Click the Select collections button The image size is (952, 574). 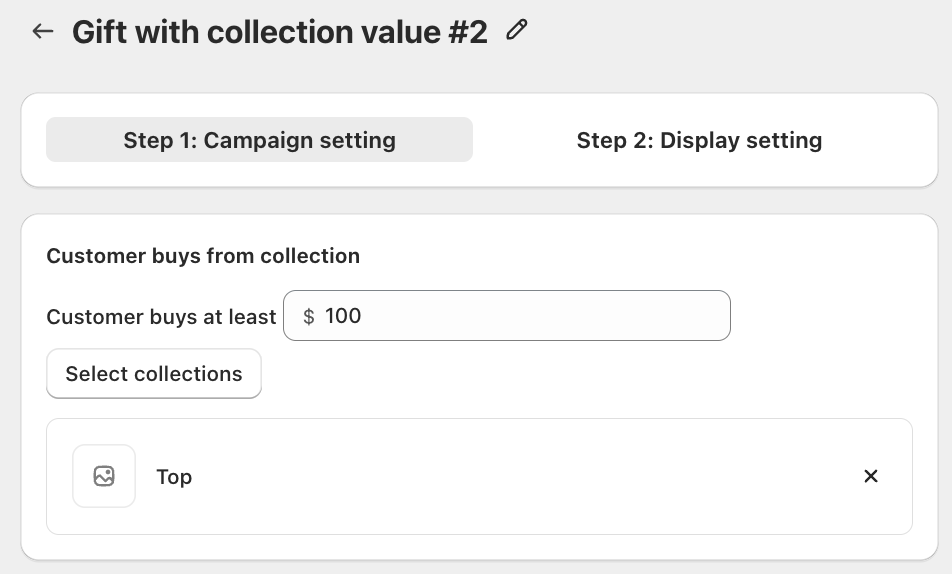[x=154, y=374]
